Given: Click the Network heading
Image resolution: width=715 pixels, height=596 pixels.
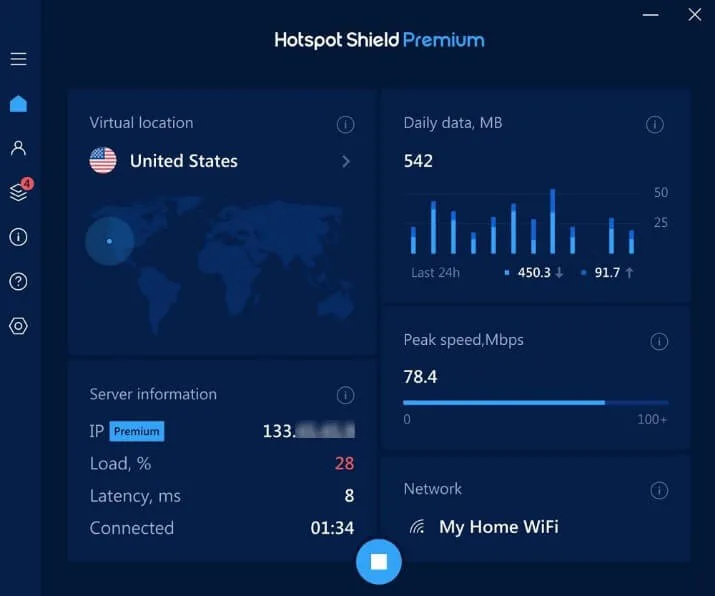Looking at the screenshot, I should [x=432, y=489].
